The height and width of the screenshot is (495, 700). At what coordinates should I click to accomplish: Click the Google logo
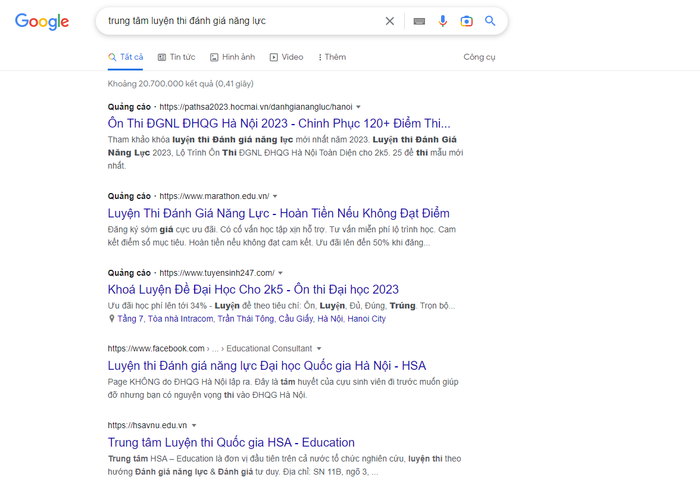coord(42,22)
